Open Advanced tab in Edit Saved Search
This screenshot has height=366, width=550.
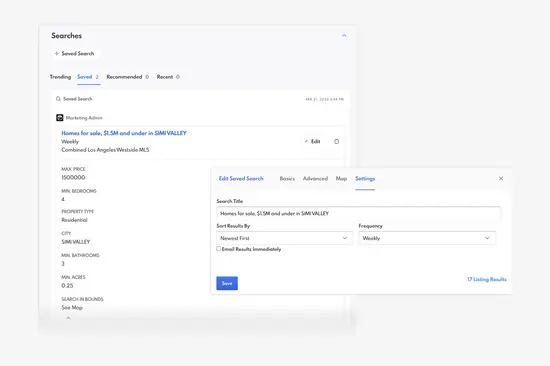[x=315, y=179]
